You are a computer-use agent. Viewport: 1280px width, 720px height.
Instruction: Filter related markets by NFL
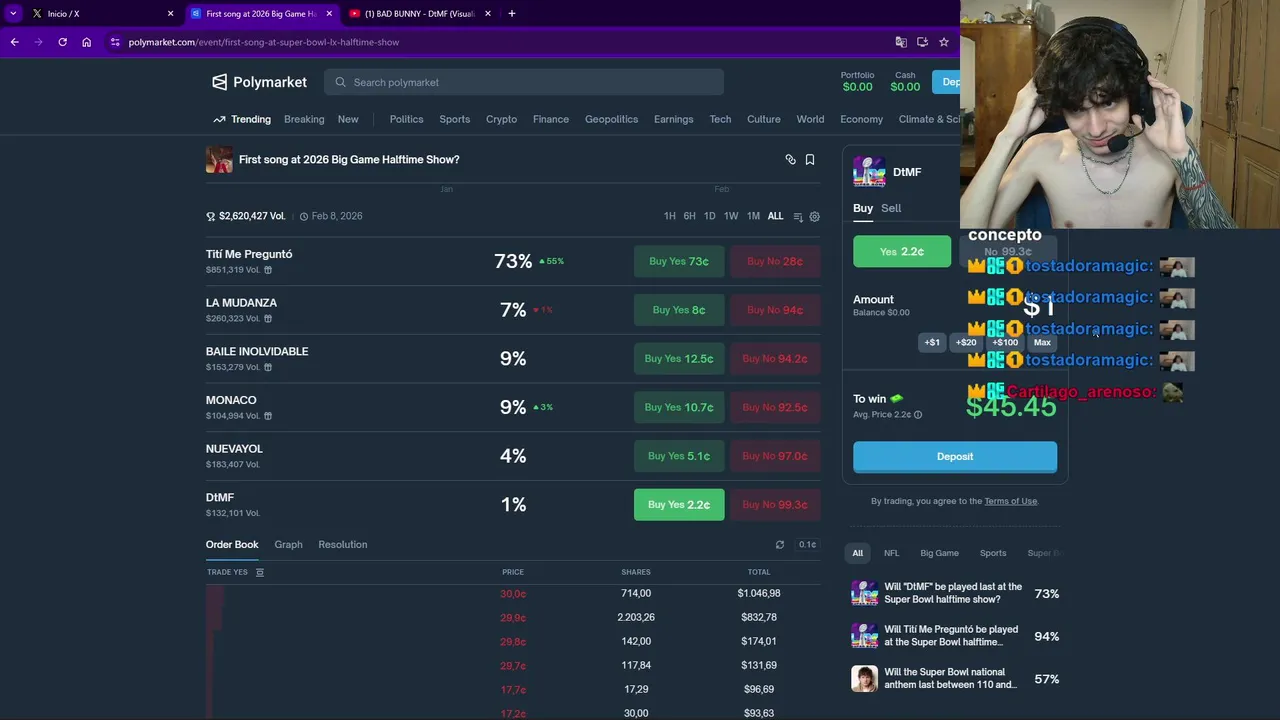pos(891,553)
